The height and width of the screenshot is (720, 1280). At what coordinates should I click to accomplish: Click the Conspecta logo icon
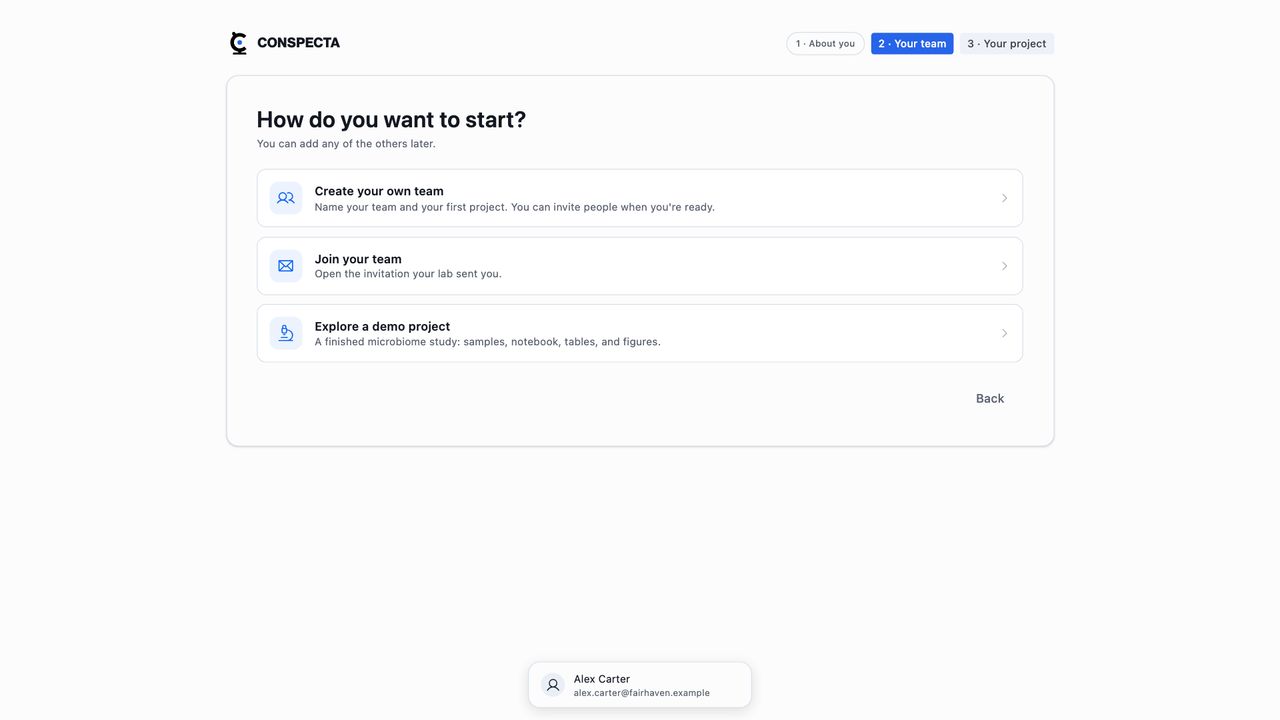238,43
